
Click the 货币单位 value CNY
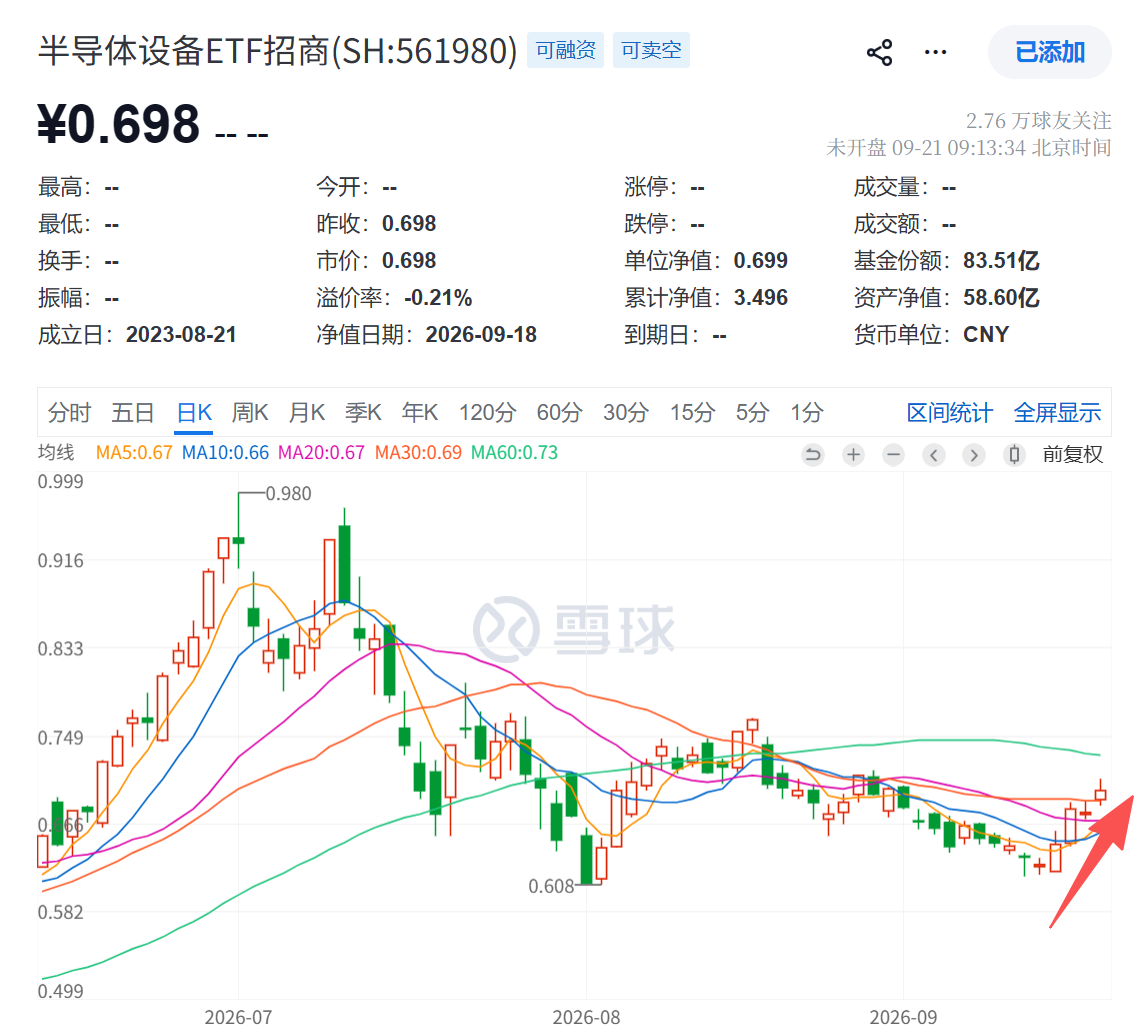tap(986, 335)
